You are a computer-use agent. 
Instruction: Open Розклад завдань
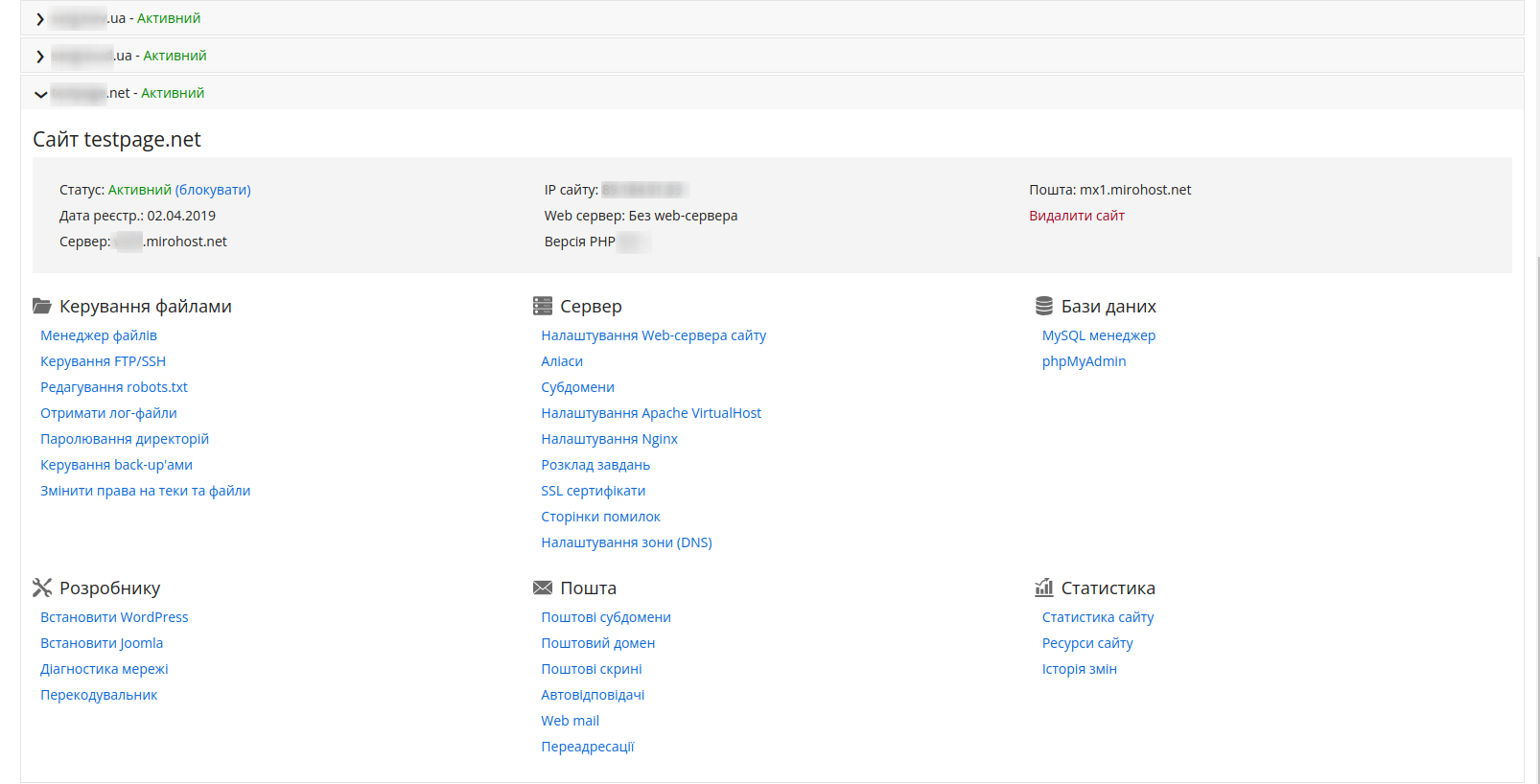click(595, 465)
